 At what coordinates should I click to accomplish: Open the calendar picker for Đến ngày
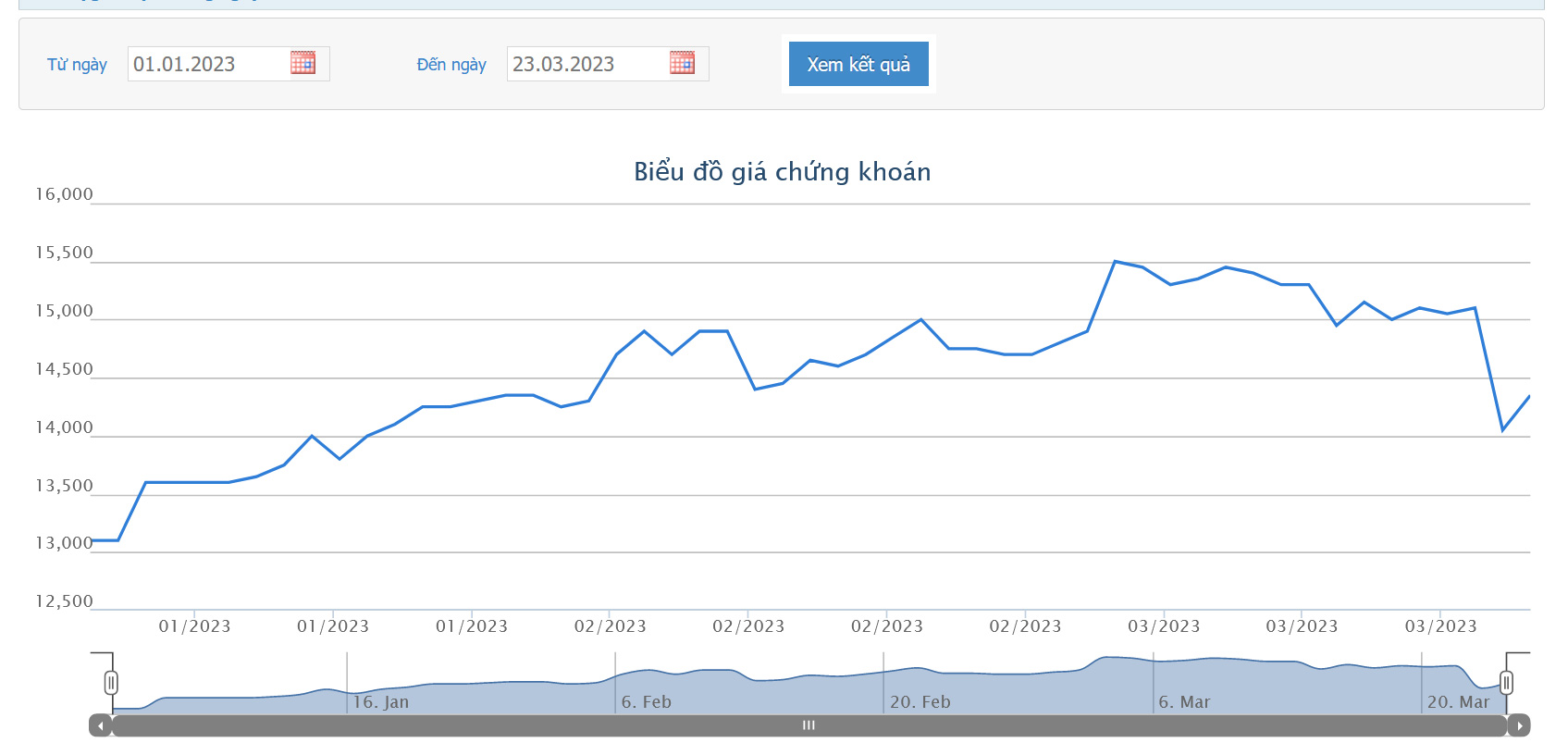[x=682, y=63]
